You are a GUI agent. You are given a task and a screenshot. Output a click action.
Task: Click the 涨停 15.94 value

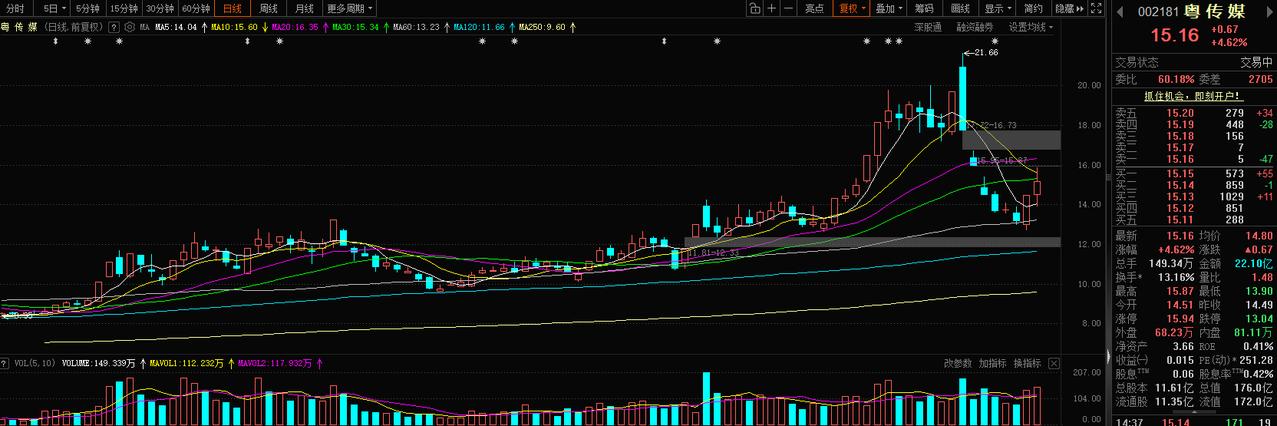(x=1181, y=318)
